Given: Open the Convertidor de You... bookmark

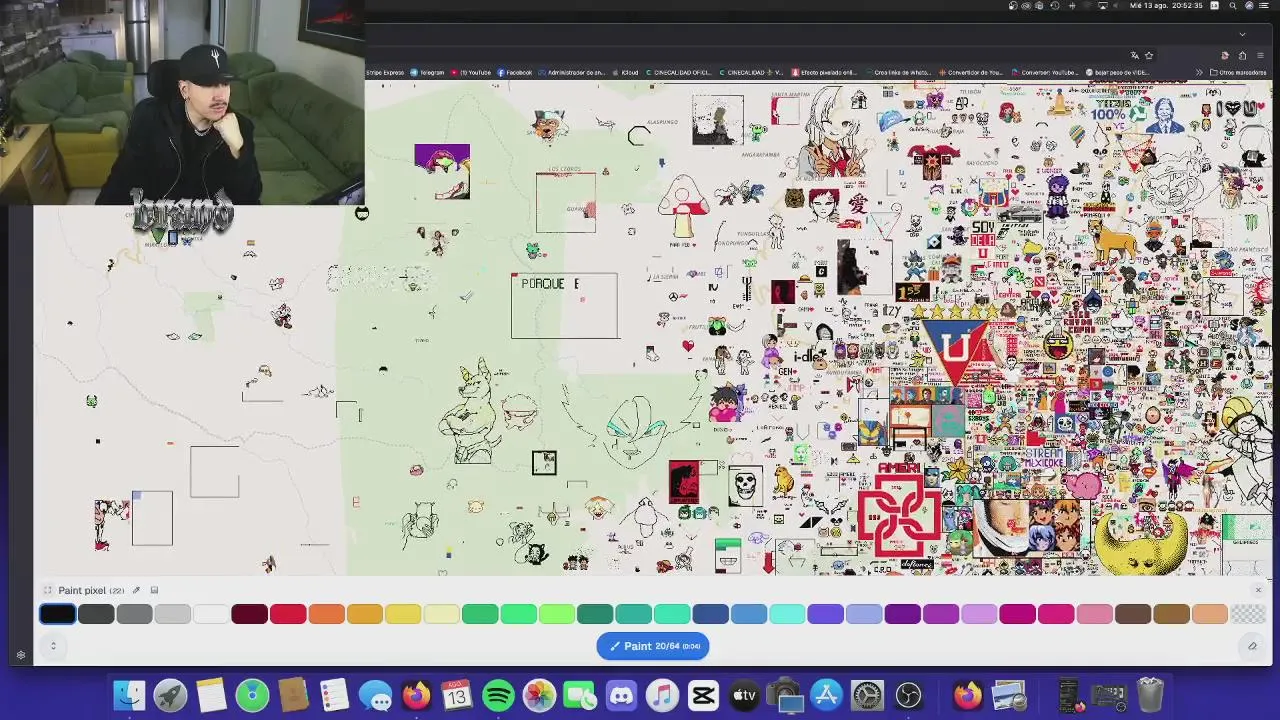Looking at the screenshot, I should pos(970,72).
